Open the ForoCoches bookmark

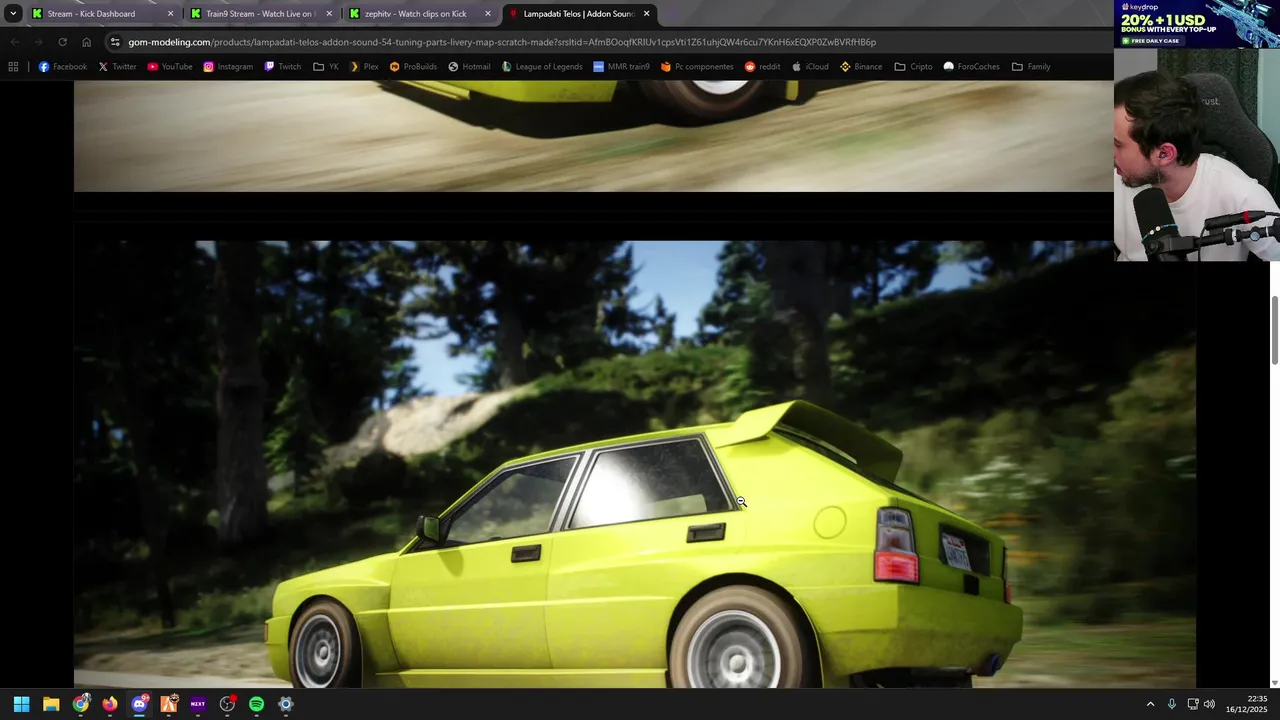(x=971, y=67)
